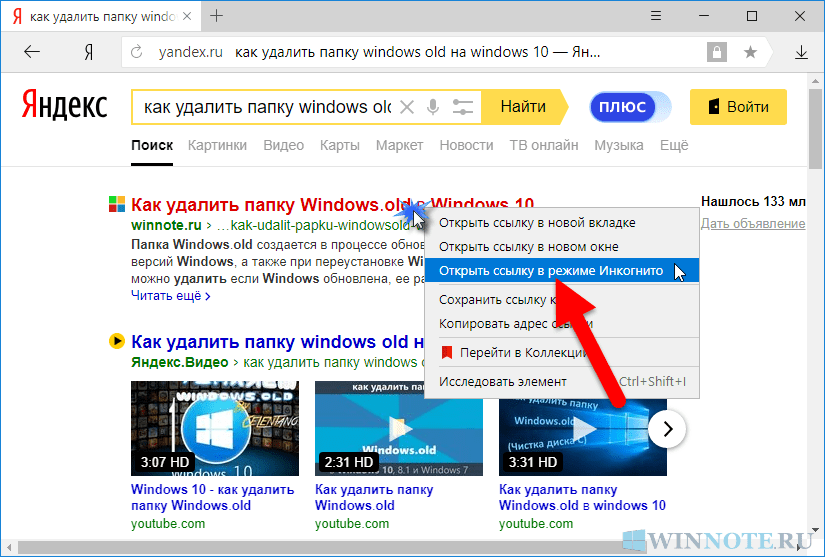This screenshot has width=825, height=557.
Task: Click the Войти login button
Action: pos(738,107)
